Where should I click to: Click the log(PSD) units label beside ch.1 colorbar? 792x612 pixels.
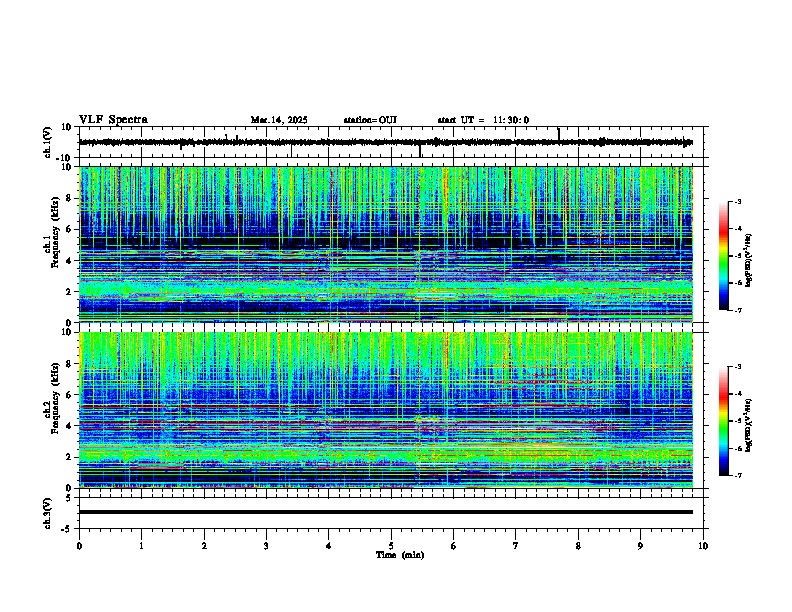(x=749, y=260)
